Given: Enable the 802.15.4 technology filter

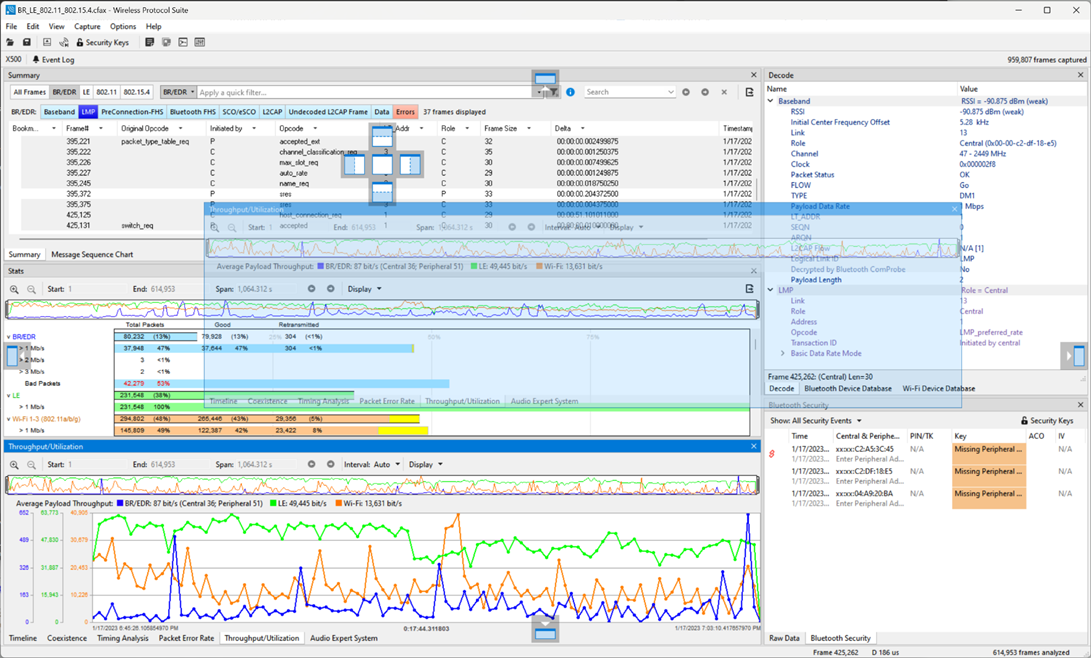Looking at the screenshot, I should point(136,92).
